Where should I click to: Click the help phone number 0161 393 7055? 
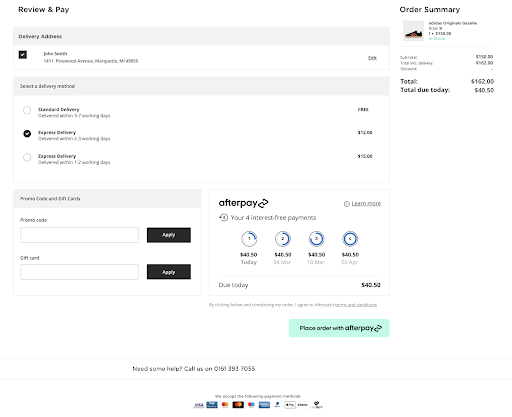pos(234,369)
